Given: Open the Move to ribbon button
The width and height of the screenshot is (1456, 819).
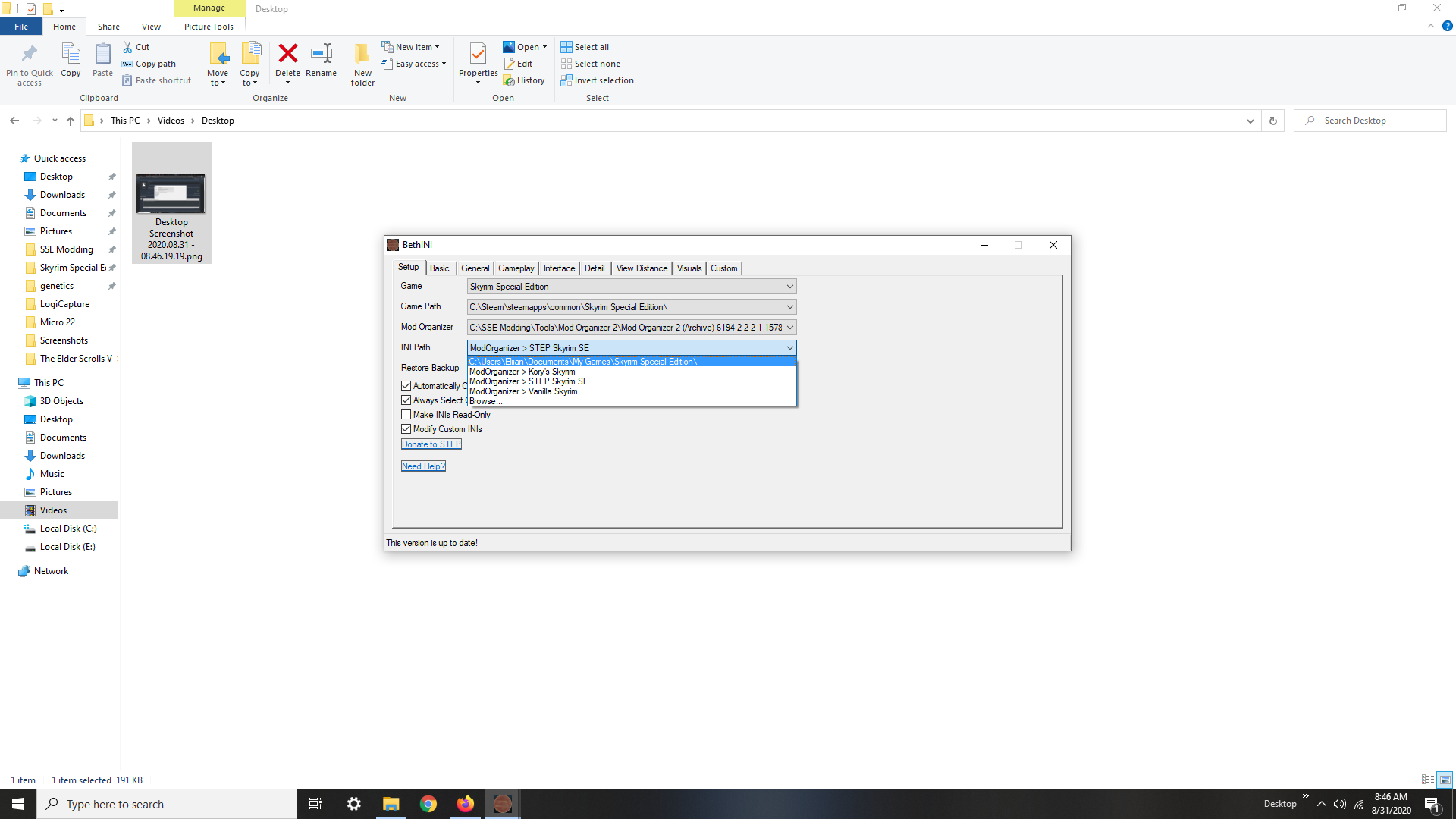Looking at the screenshot, I should [x=218, y=64].
